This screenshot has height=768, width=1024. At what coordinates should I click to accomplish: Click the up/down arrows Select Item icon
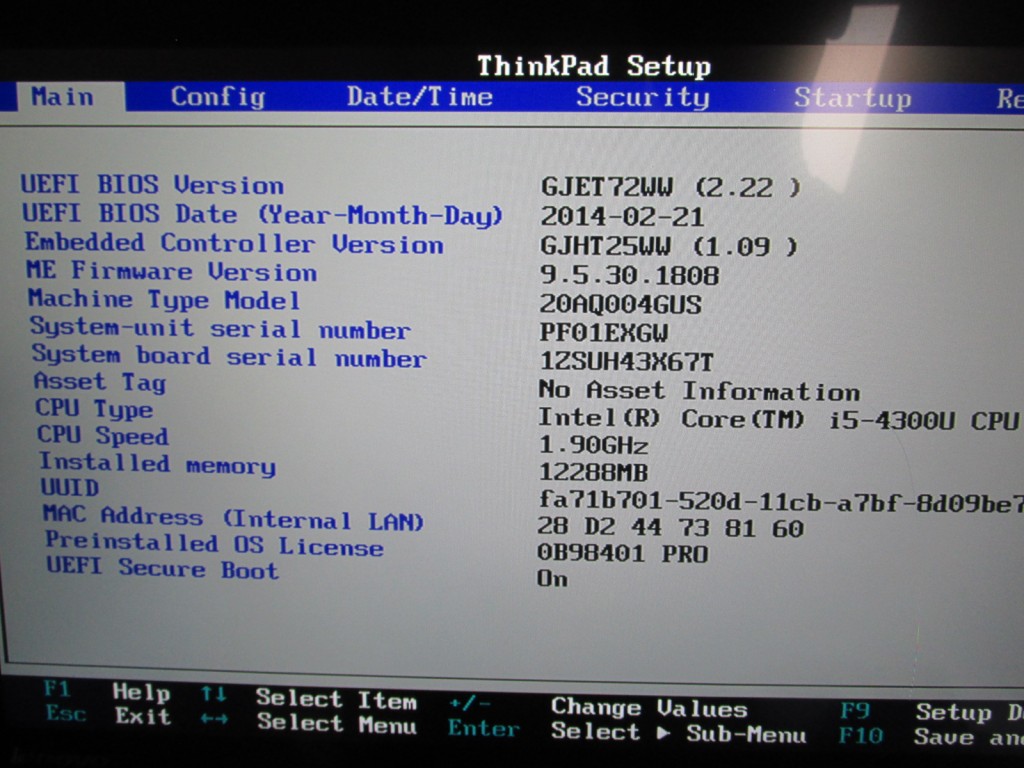(x=213, y=694)
